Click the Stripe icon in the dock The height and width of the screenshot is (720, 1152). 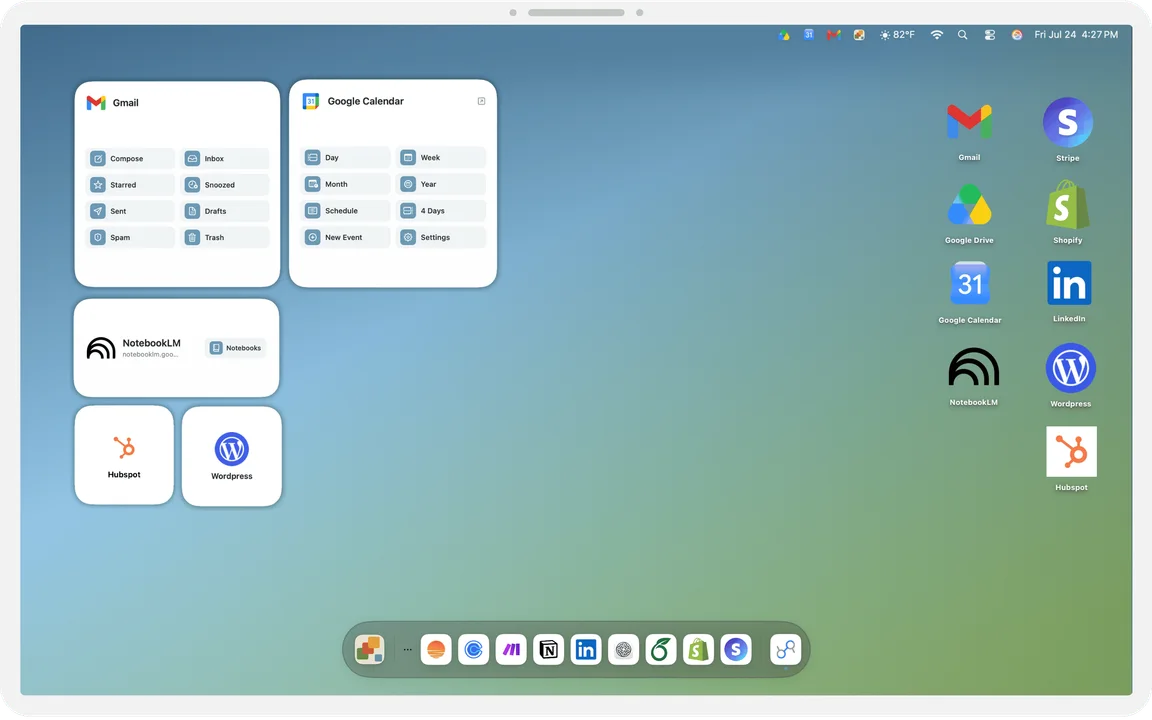(735, 649)
